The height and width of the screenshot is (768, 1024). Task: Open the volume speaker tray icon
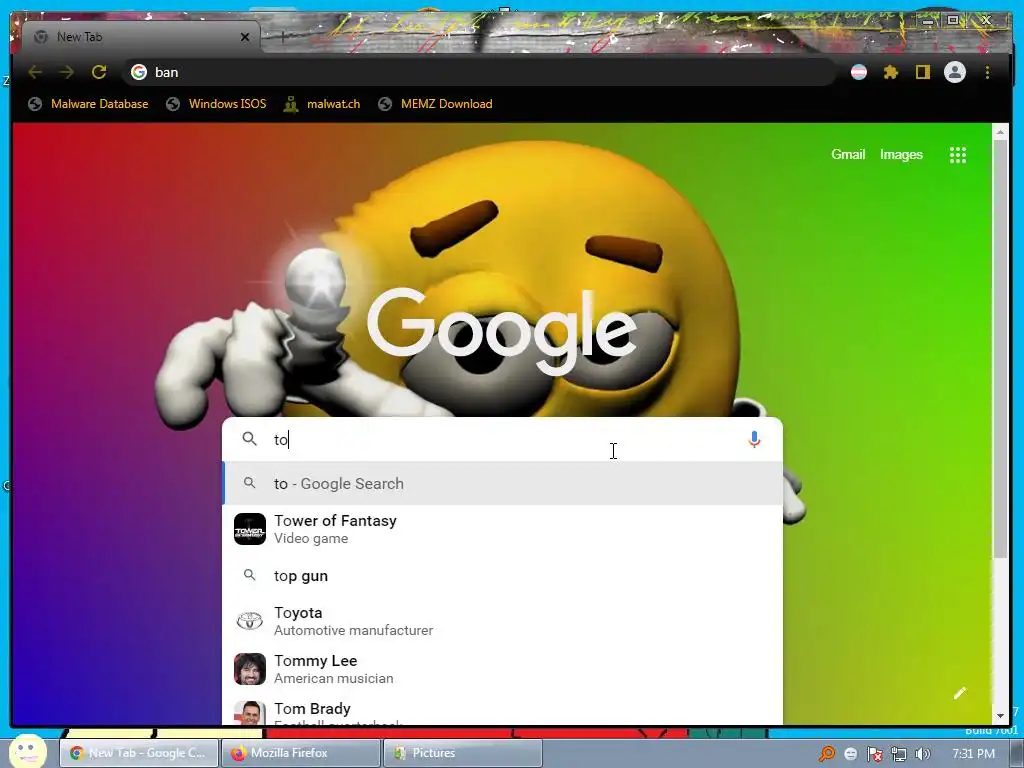[x=923, y=754]
